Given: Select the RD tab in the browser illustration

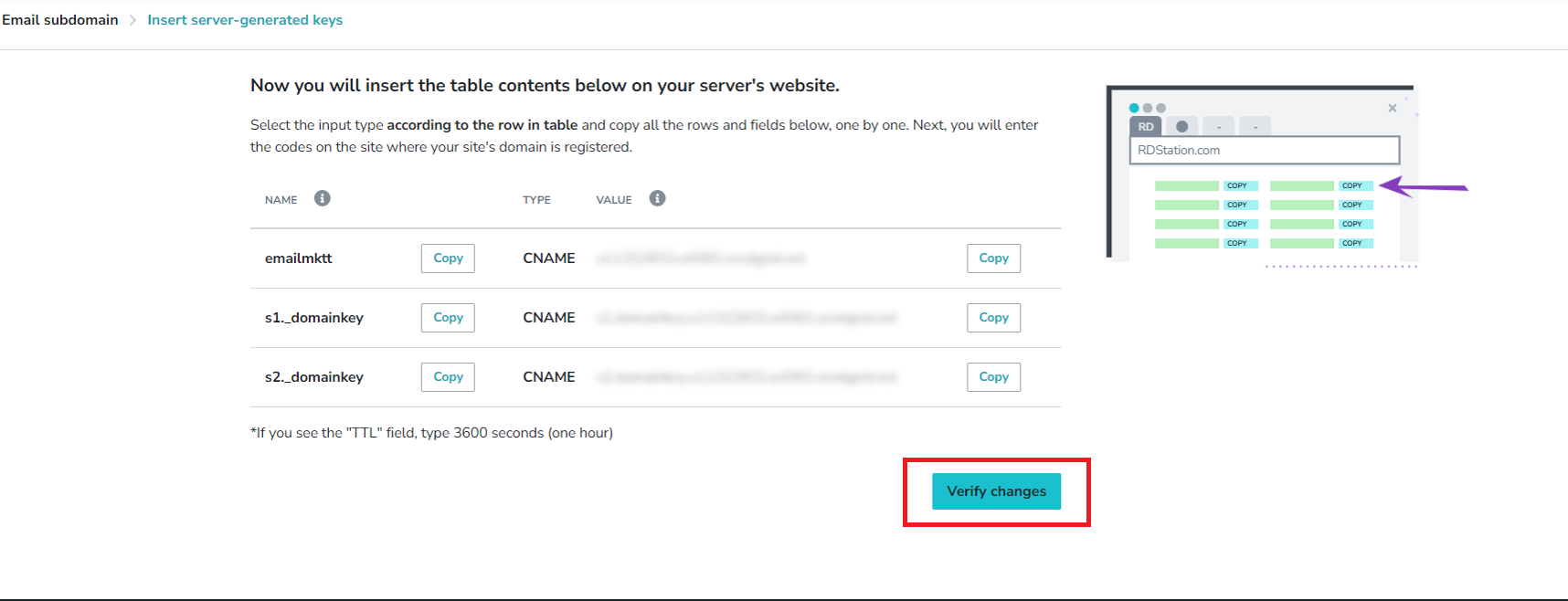Looking at the screenshot, I should (1145, 126).
